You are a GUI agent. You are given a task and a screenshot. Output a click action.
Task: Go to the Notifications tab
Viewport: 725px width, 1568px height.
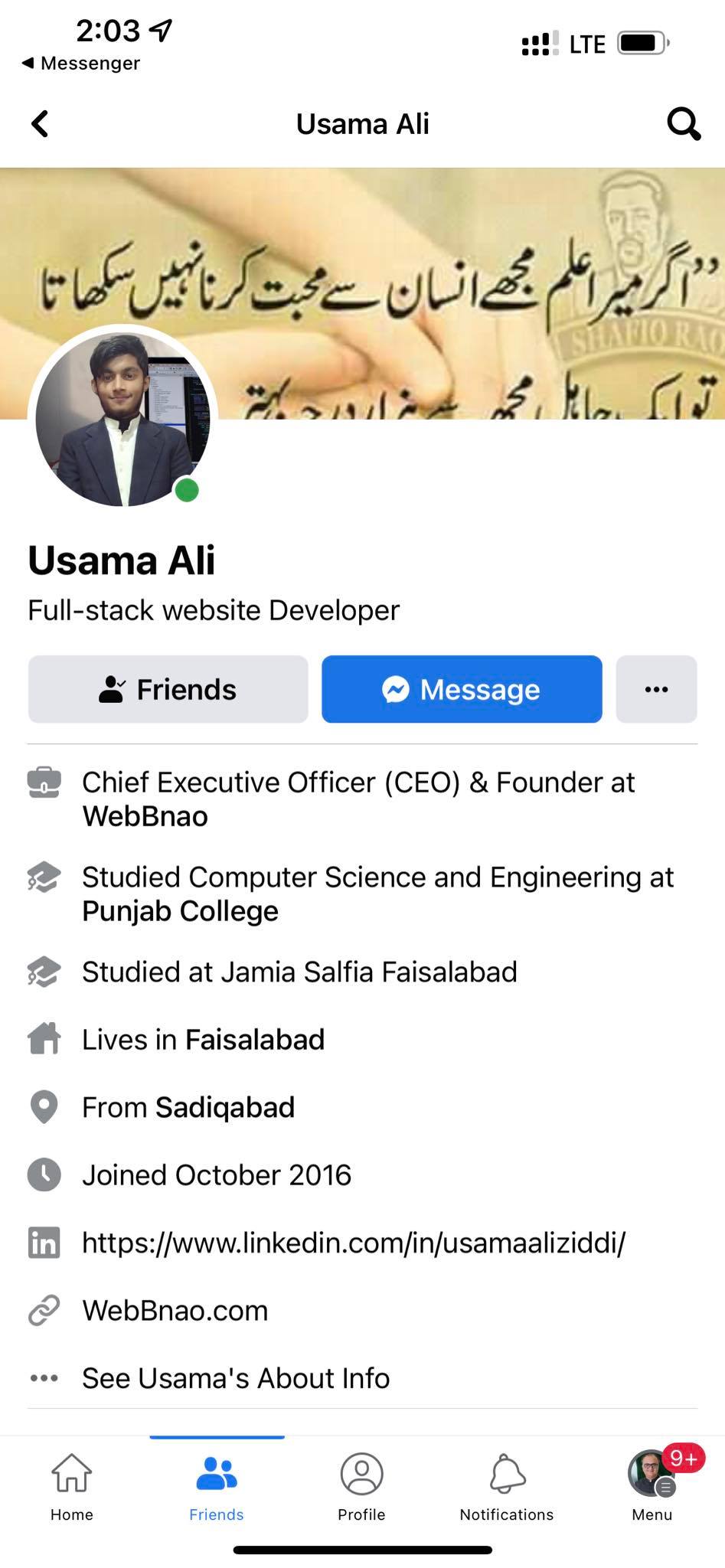[507, 1487]
